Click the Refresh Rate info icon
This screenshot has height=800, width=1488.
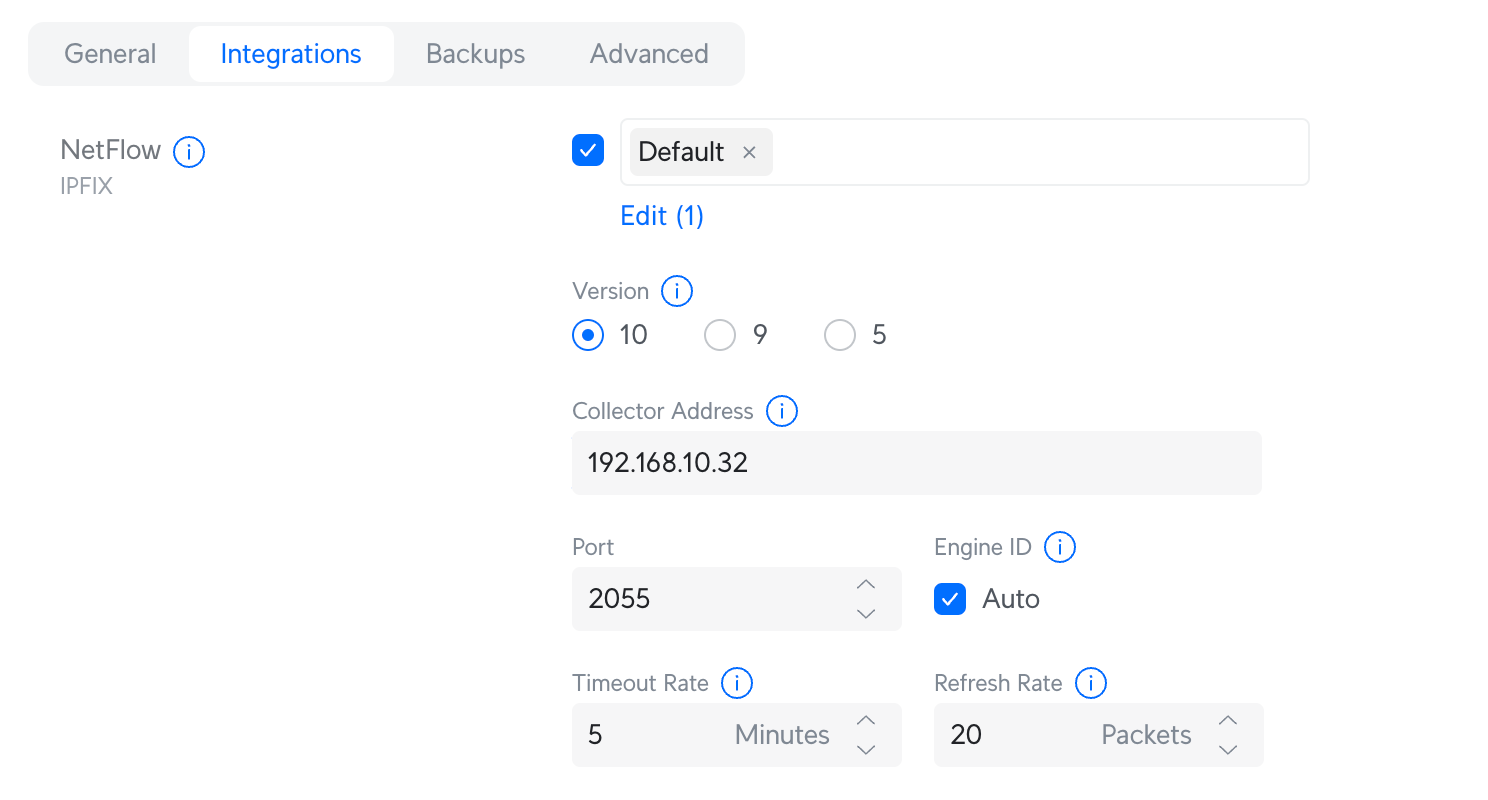point(1090,683)
